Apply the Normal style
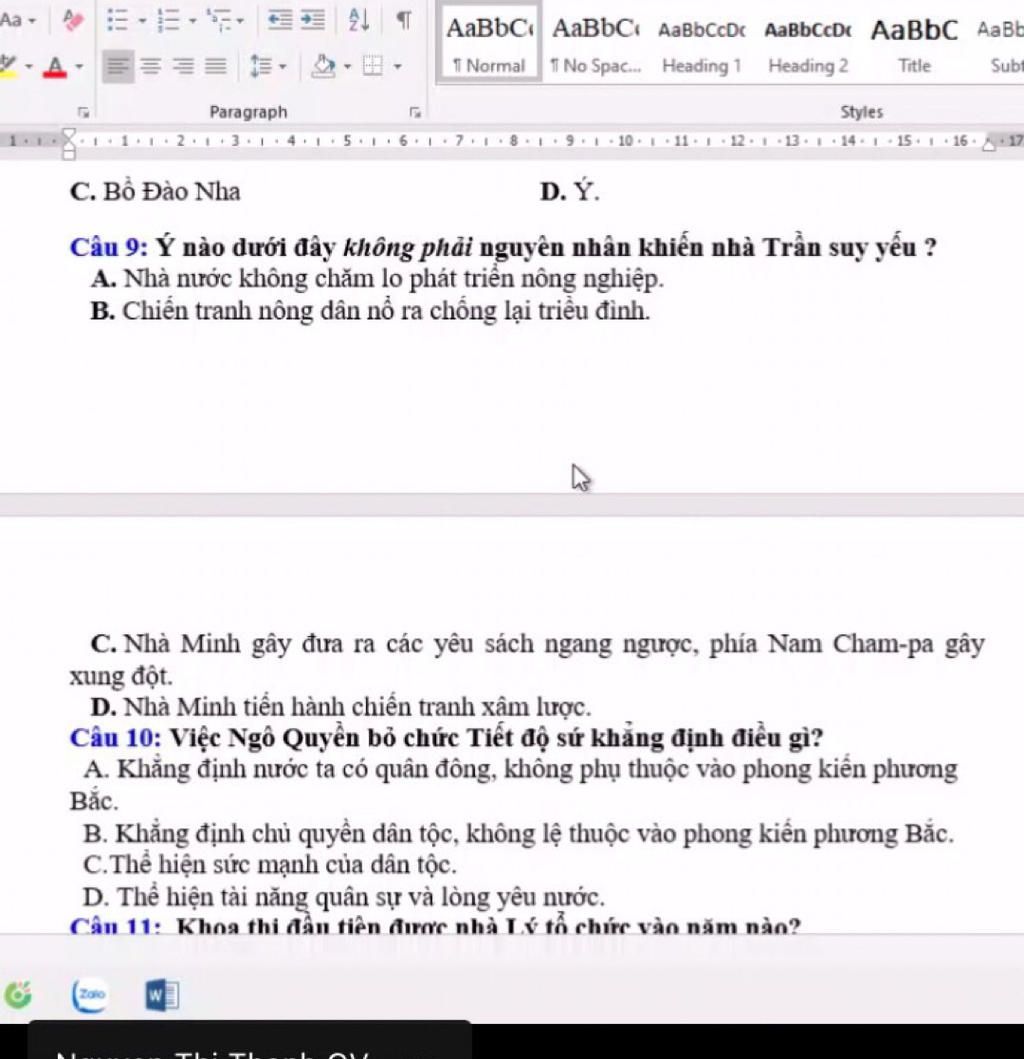1024x1059 pixels. click(489, 43)
